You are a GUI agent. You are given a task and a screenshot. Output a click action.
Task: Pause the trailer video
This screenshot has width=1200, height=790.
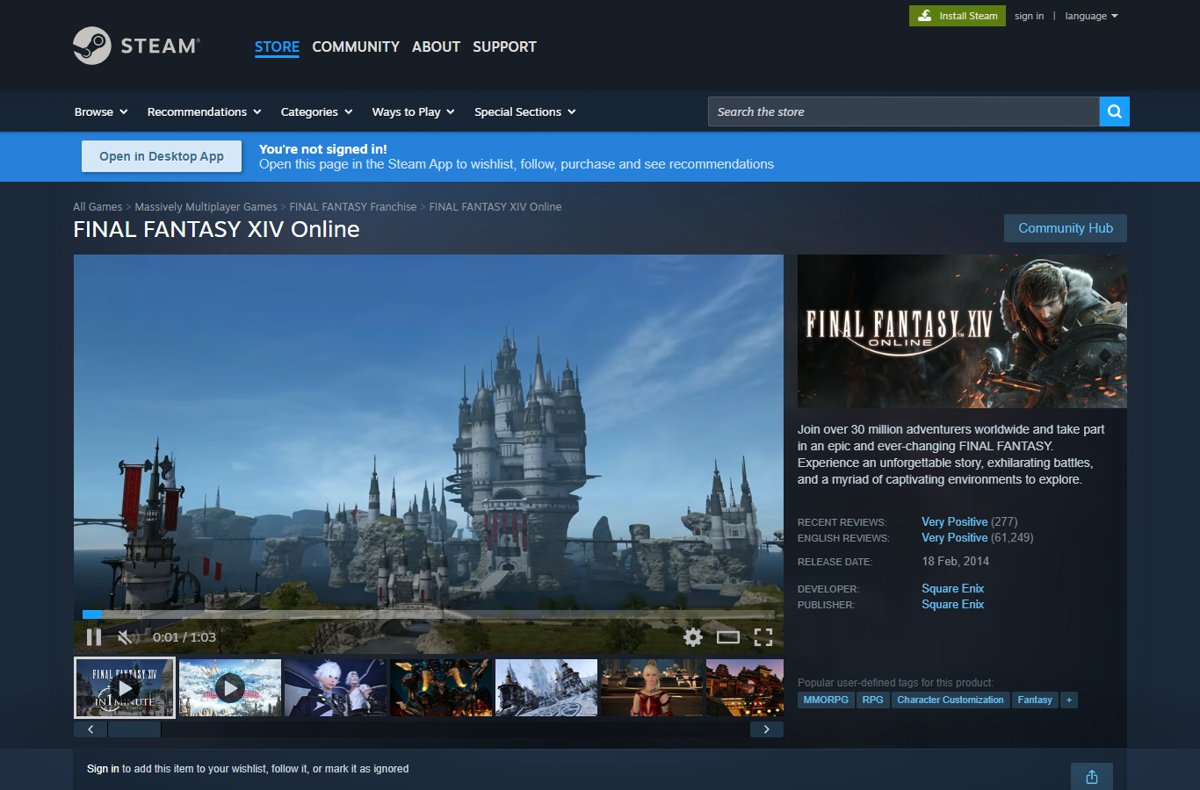pyautogui.click(x=94, y=637)
